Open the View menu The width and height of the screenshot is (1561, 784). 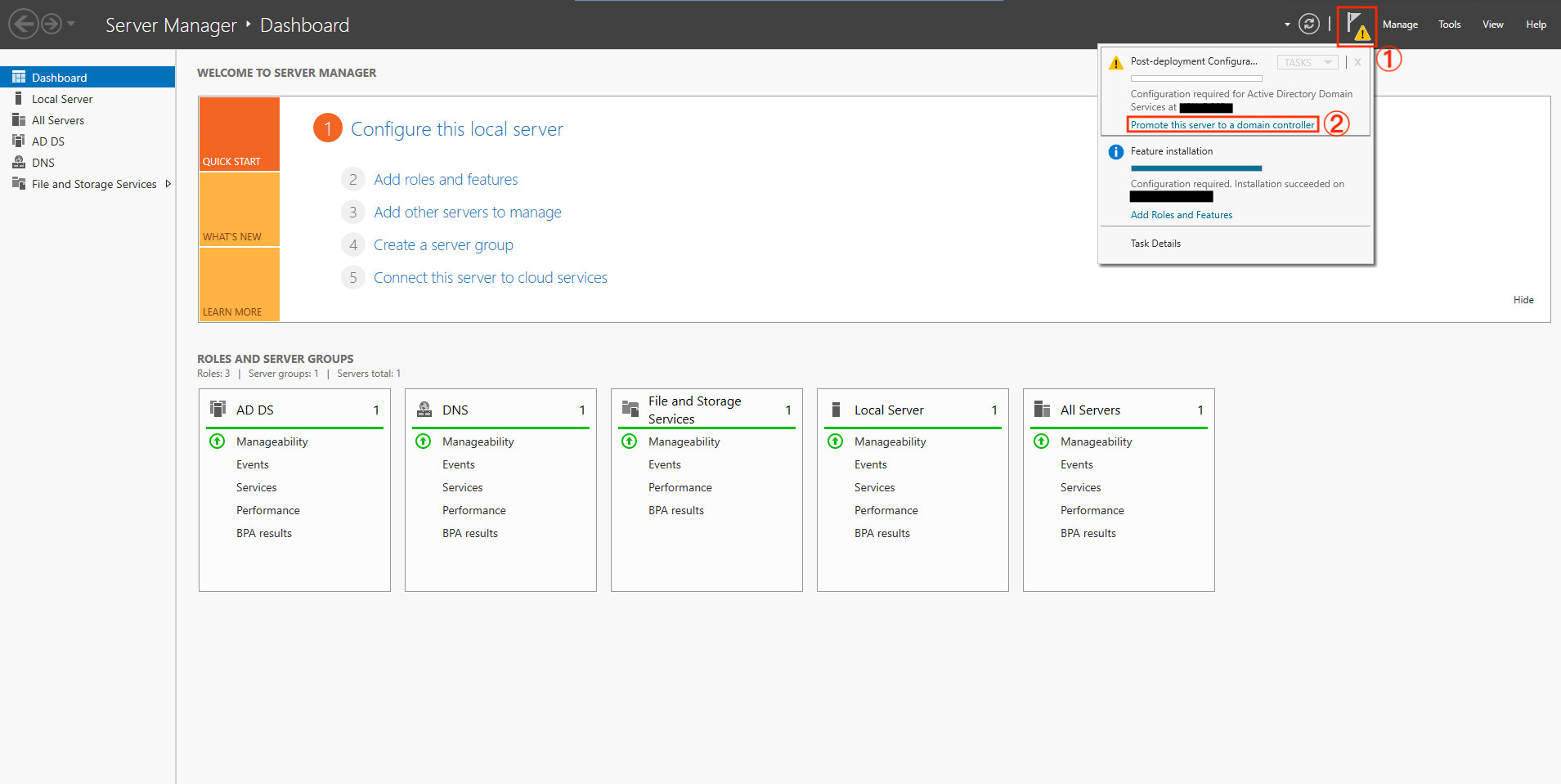click(1493, 25)
